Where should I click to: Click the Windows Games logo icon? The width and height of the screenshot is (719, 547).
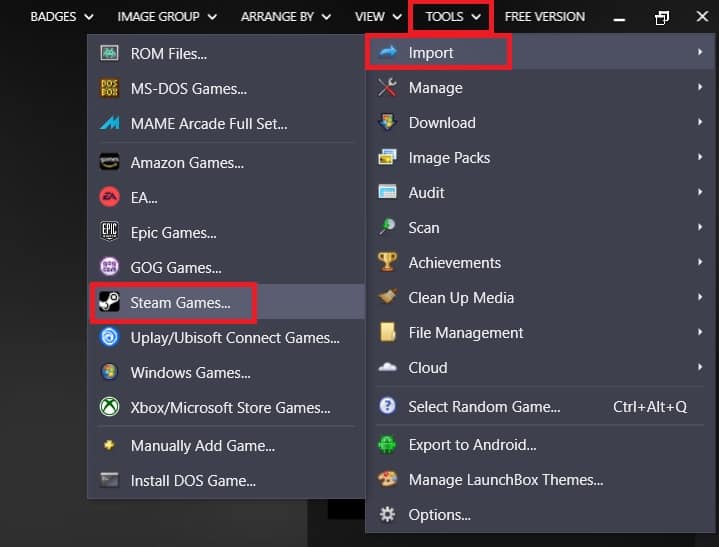(x=109, y=372)
